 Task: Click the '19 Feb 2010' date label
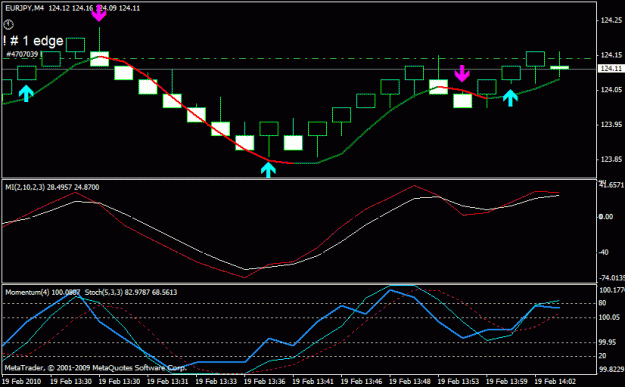coord(21,381)
